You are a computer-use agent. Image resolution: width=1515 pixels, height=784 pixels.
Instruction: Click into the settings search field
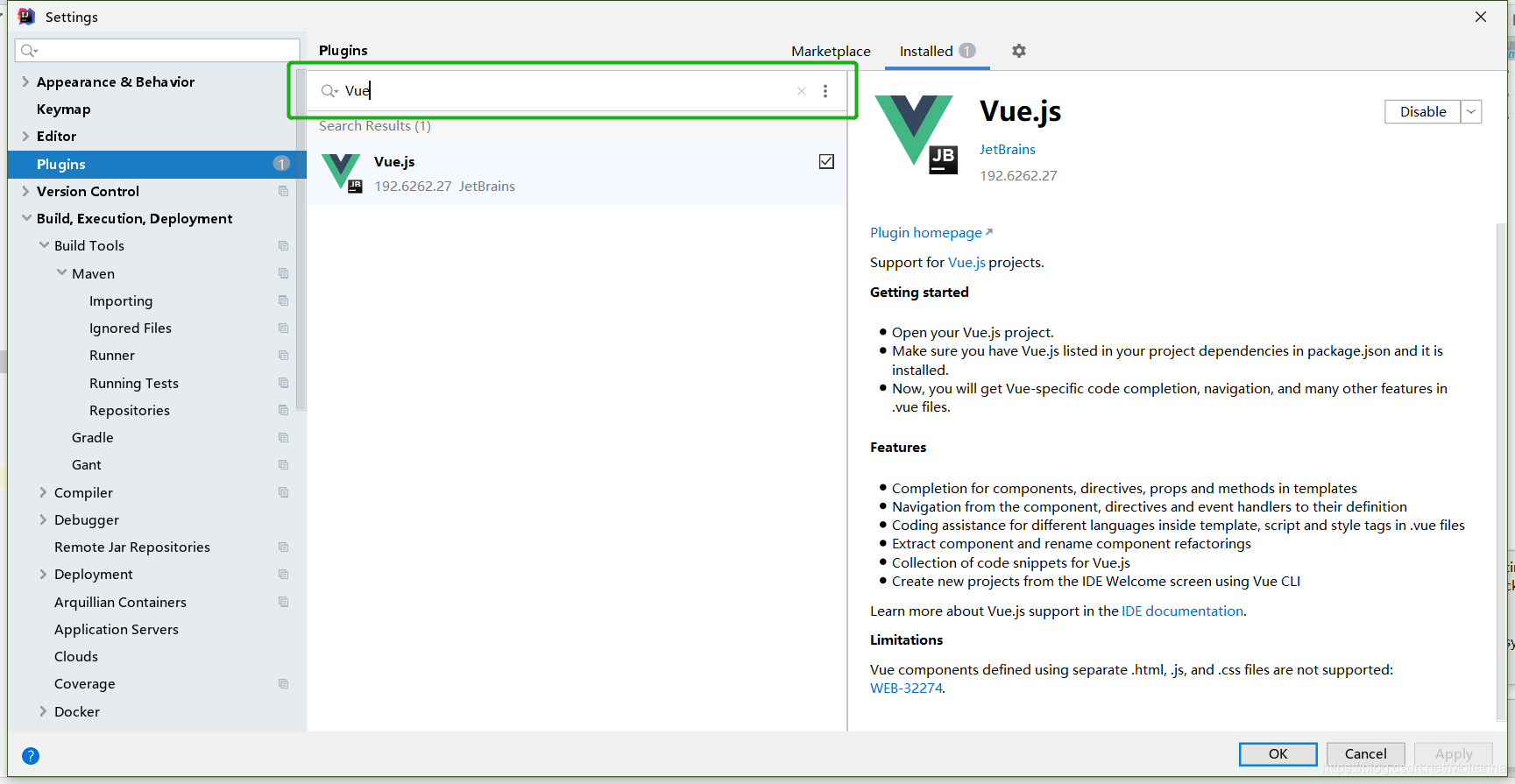click(158, 51)
